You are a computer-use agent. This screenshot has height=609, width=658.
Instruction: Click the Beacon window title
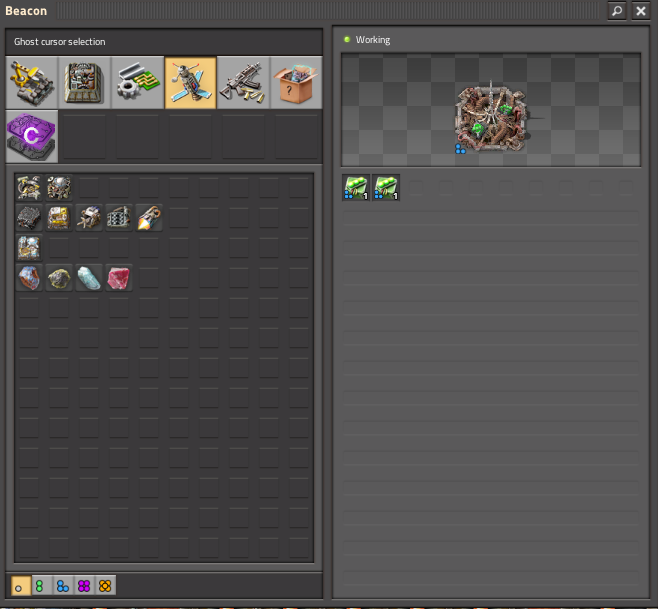(x=26, y=11)
